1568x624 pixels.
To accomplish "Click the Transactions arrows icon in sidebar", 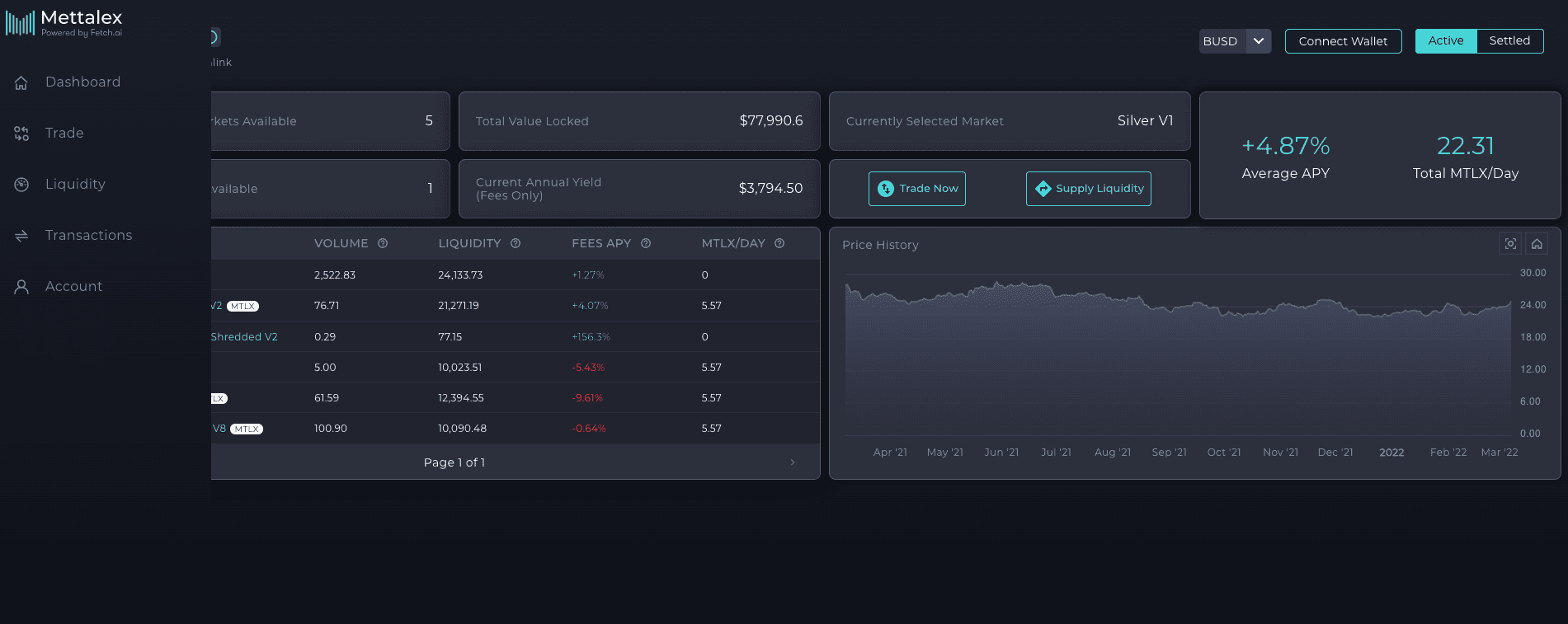I will (x=21, y=236).
